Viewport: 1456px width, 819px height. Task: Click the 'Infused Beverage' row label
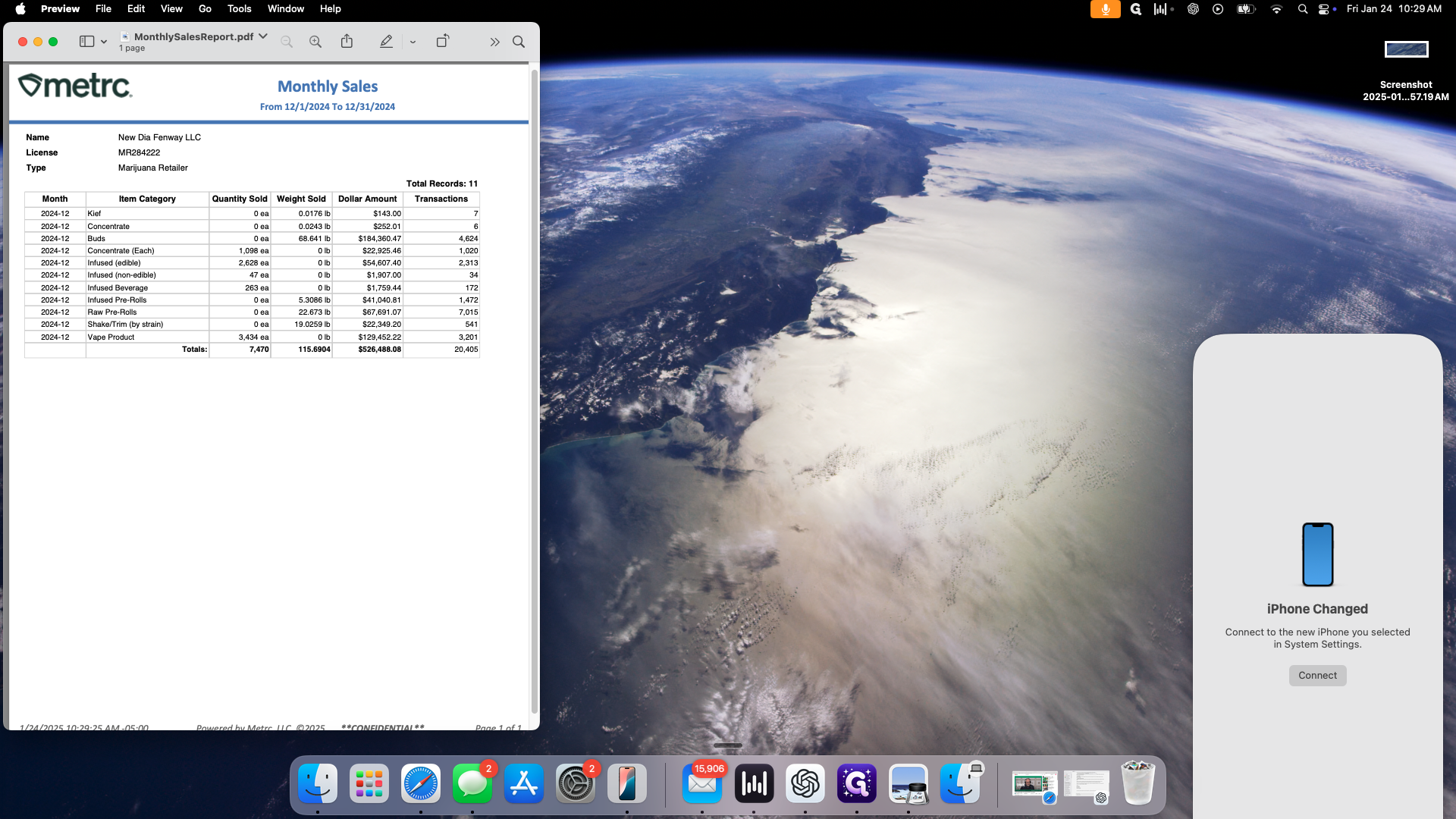point(118,288)
